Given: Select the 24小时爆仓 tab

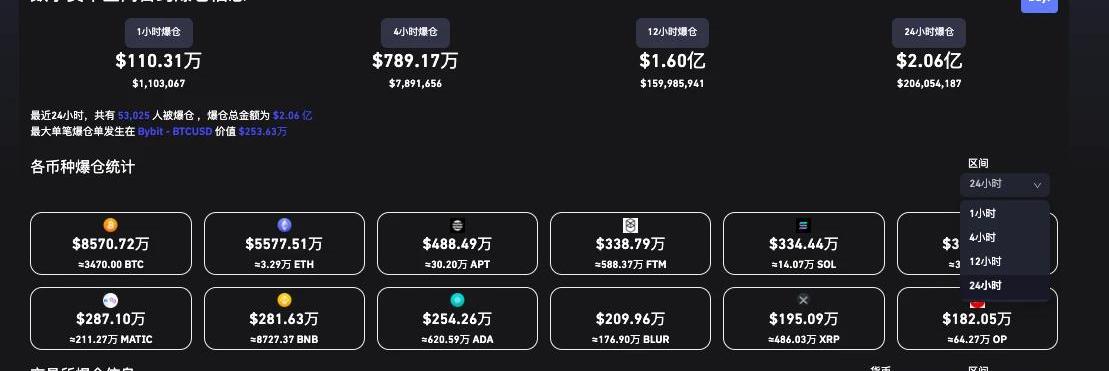Looking at the screenshot, I should pyautogui.click(x=929, y=33).
